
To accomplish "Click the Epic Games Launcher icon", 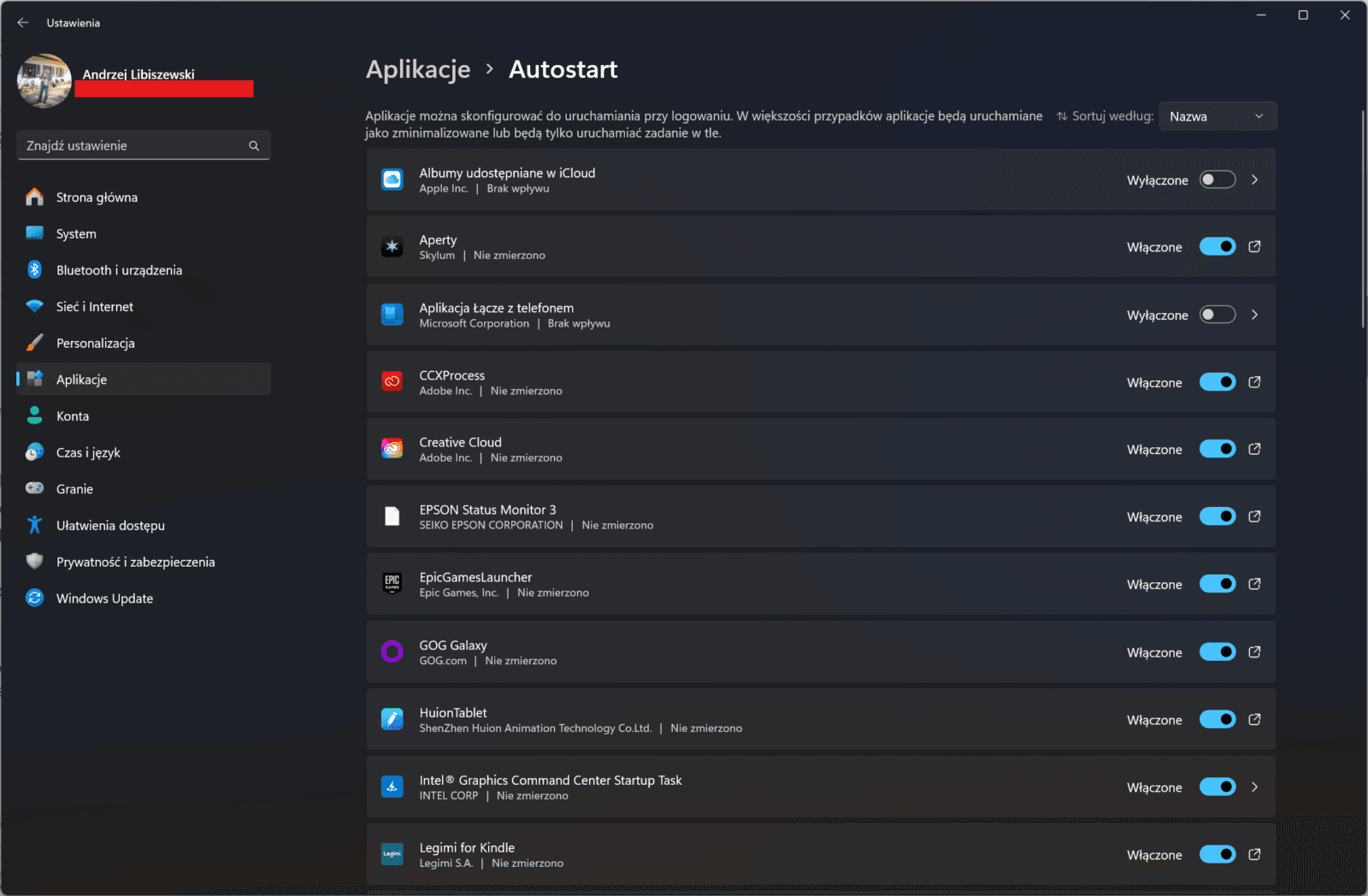I will tap(392, 584).
